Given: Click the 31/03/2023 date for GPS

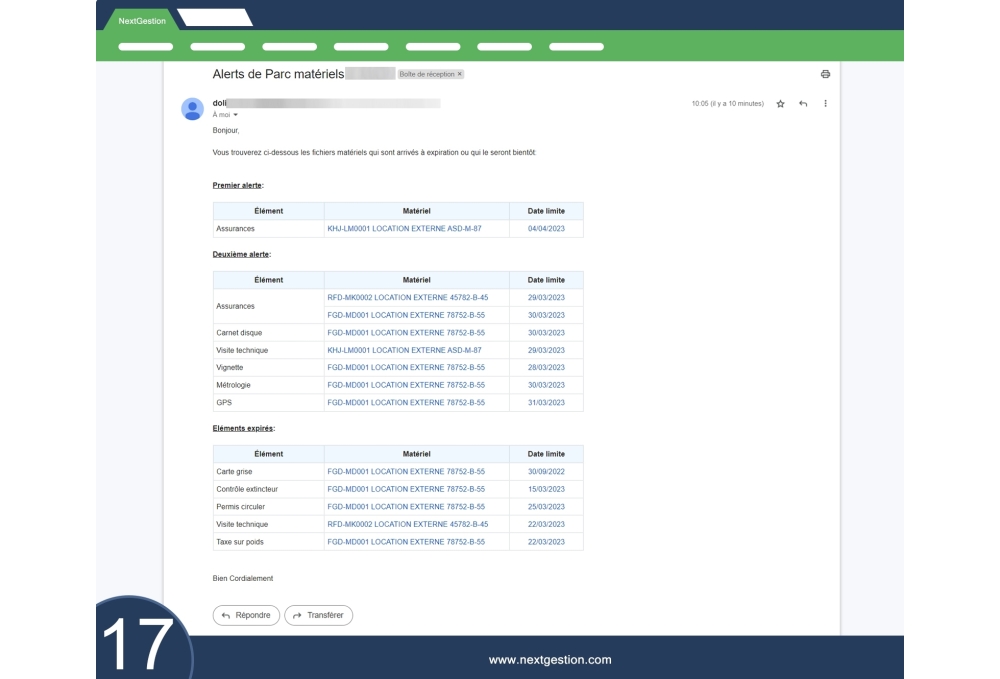Looking at the screenshot, I should 546,403.
